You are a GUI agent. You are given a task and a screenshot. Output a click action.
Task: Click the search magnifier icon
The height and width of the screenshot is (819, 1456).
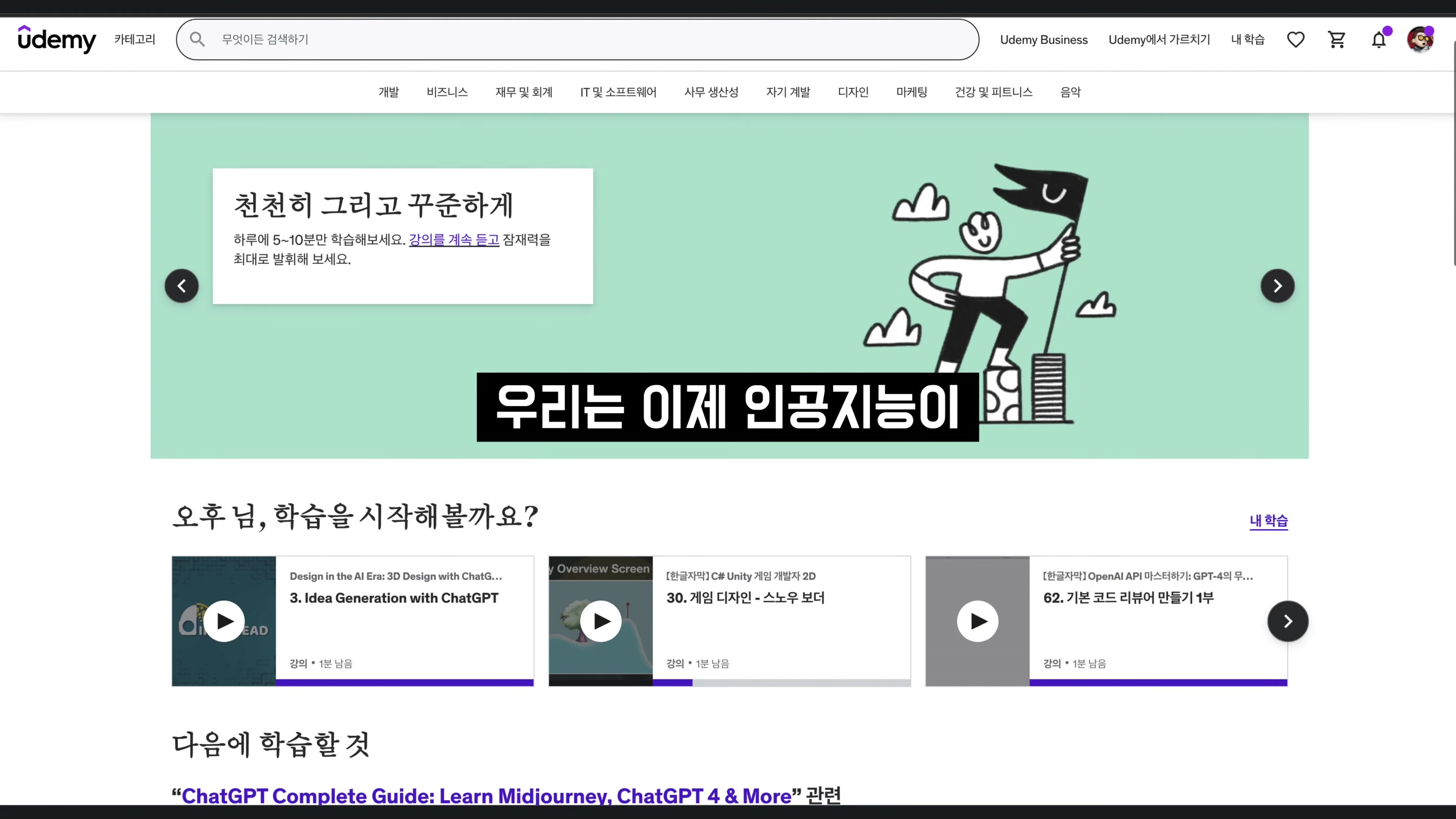point(197,39)
